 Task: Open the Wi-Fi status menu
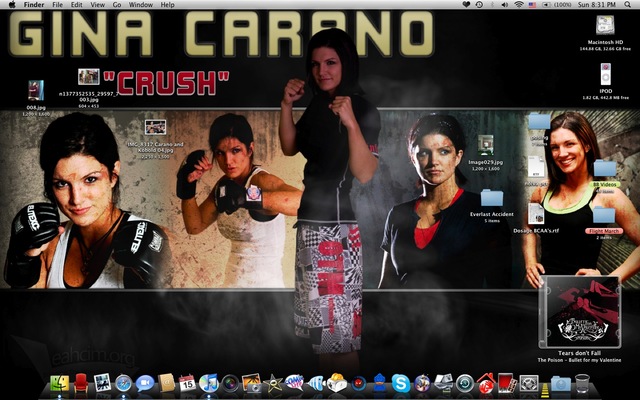(x=519, y=4)
